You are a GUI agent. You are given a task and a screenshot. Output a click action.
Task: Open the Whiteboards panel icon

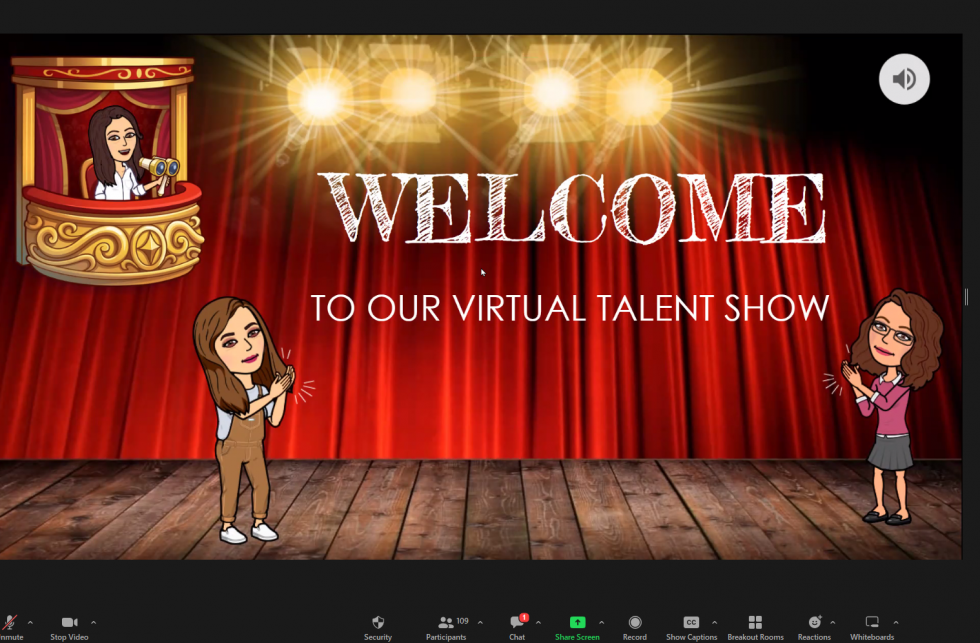click(871, 620)
